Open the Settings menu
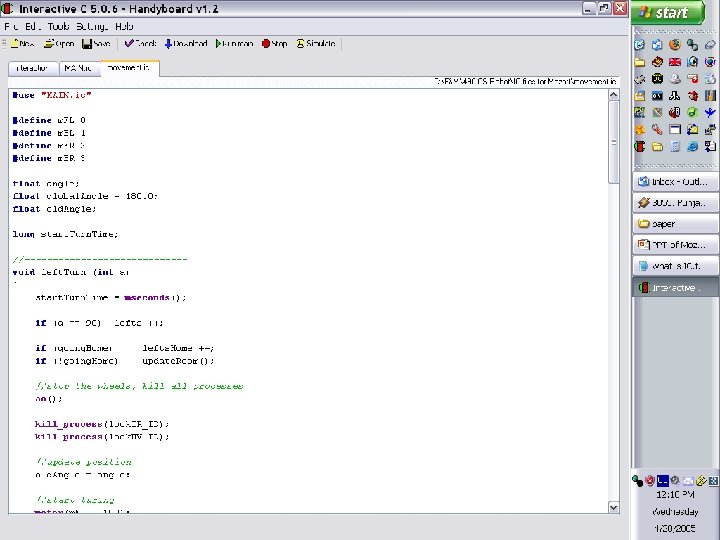The image size is (720, 540). pos(92,27)
